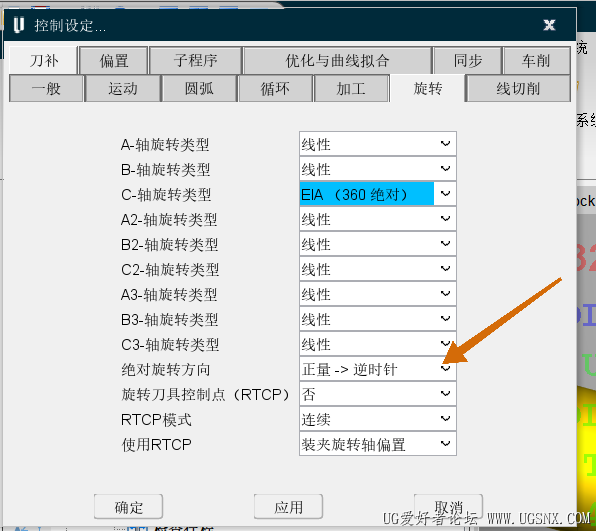Open the 偏置 tab
The height and width of the screenshot is (531, 596).
[x=114, y=60]
